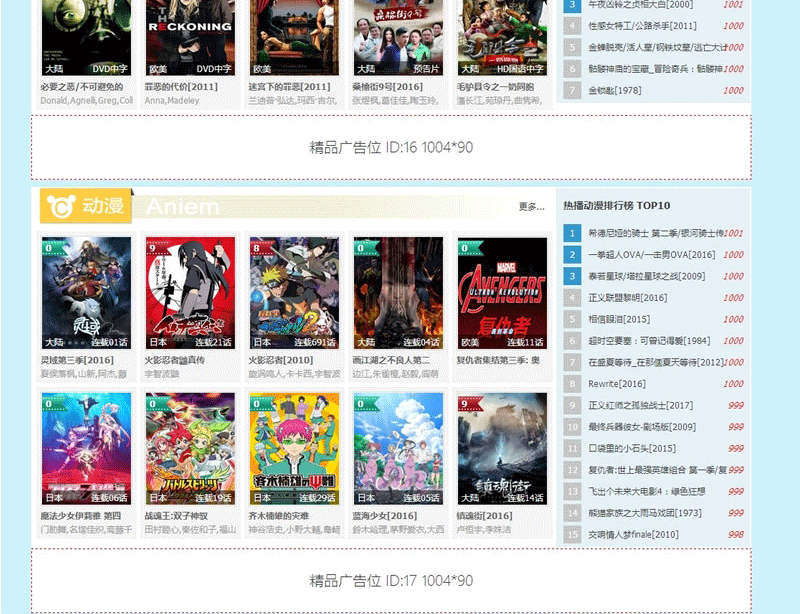Open the 灵域第三季[2016] poster
Viewport: 800px width, 614px height.
[x=86, y=293]
